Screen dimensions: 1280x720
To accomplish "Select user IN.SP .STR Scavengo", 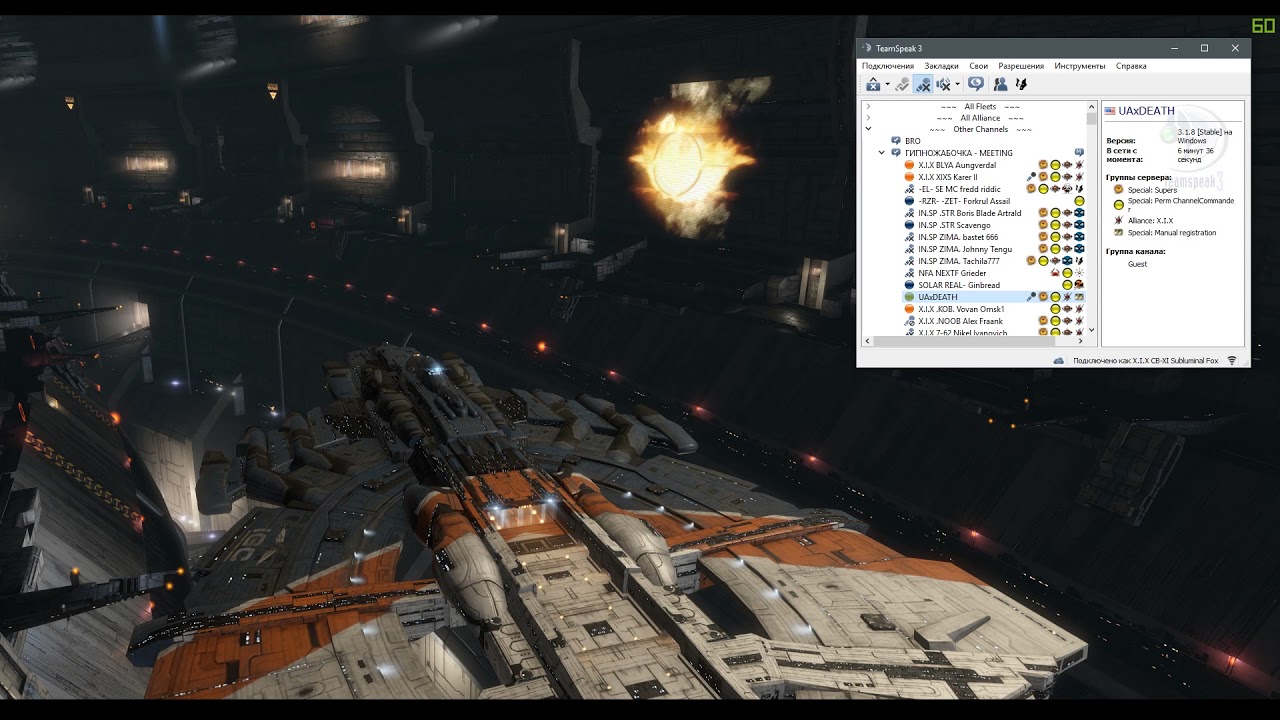I will coord(954,225).
